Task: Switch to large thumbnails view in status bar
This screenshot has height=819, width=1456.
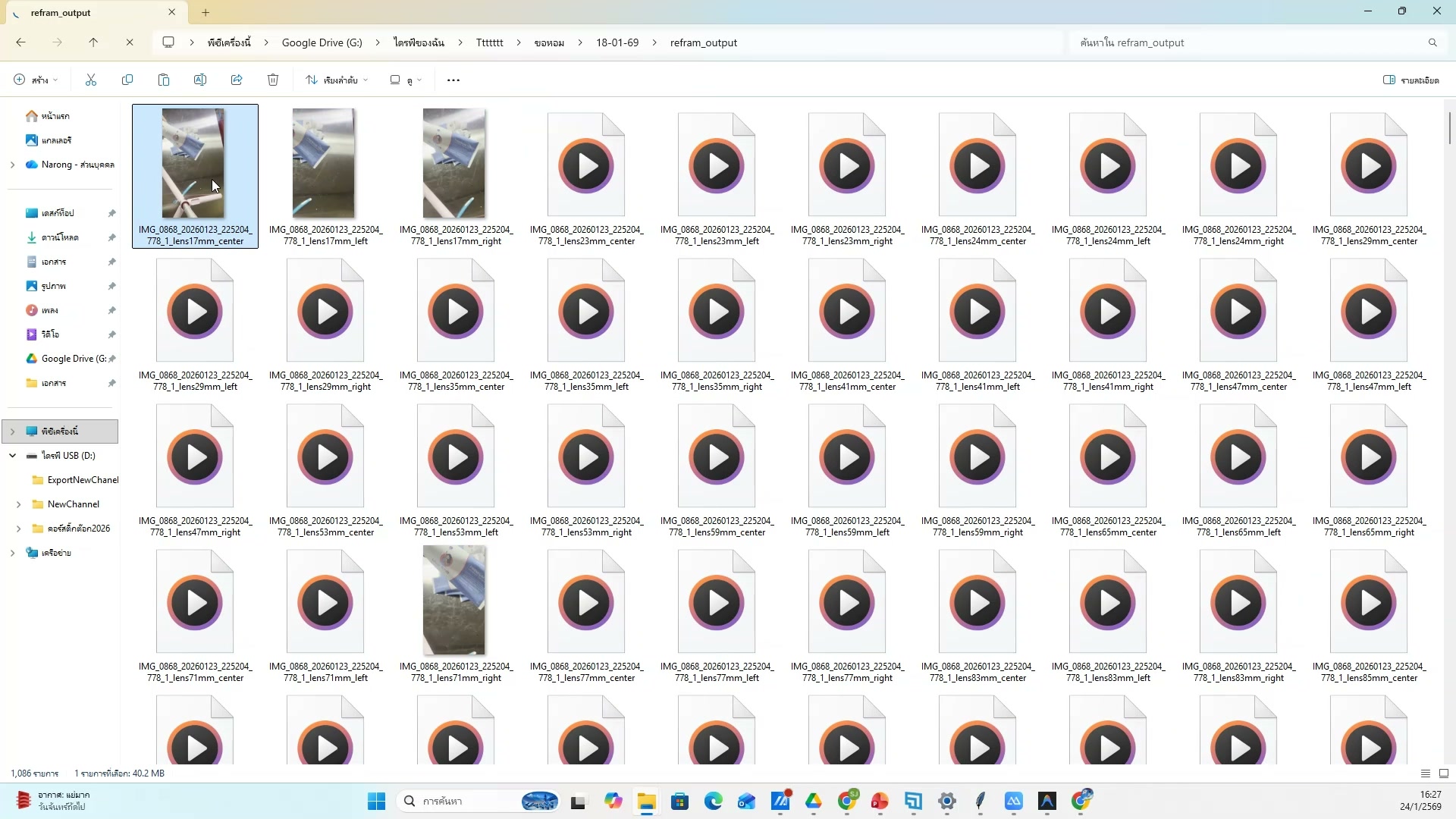Action: (x=1444, y=773)
